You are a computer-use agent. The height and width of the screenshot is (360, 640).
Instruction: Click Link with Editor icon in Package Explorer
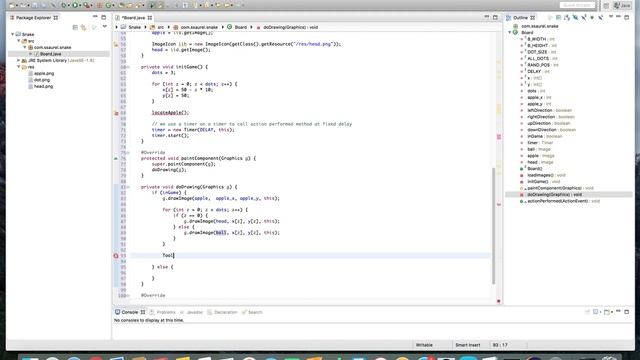[84, 27]
